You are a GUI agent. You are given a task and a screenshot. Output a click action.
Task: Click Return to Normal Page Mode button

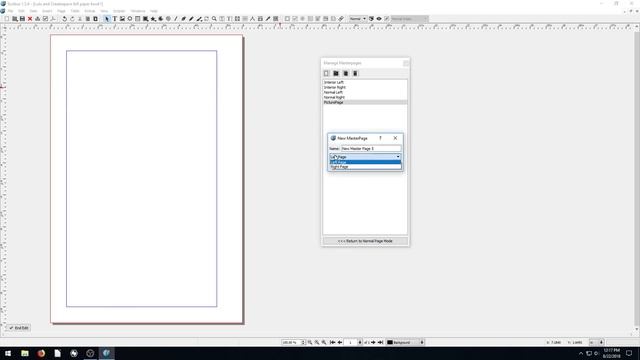tap(365, 241)
